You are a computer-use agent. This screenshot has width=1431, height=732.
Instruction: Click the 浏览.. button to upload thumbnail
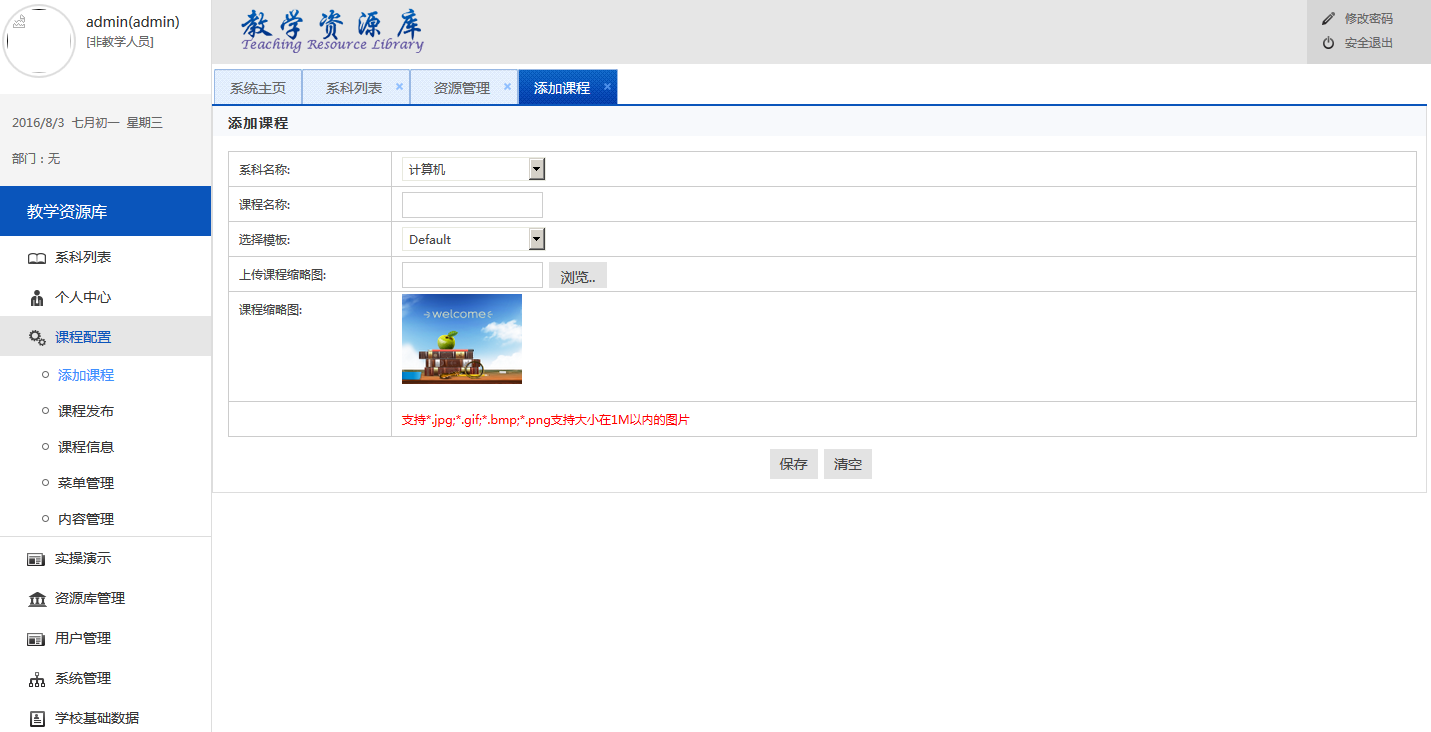(x=577, y=276)
